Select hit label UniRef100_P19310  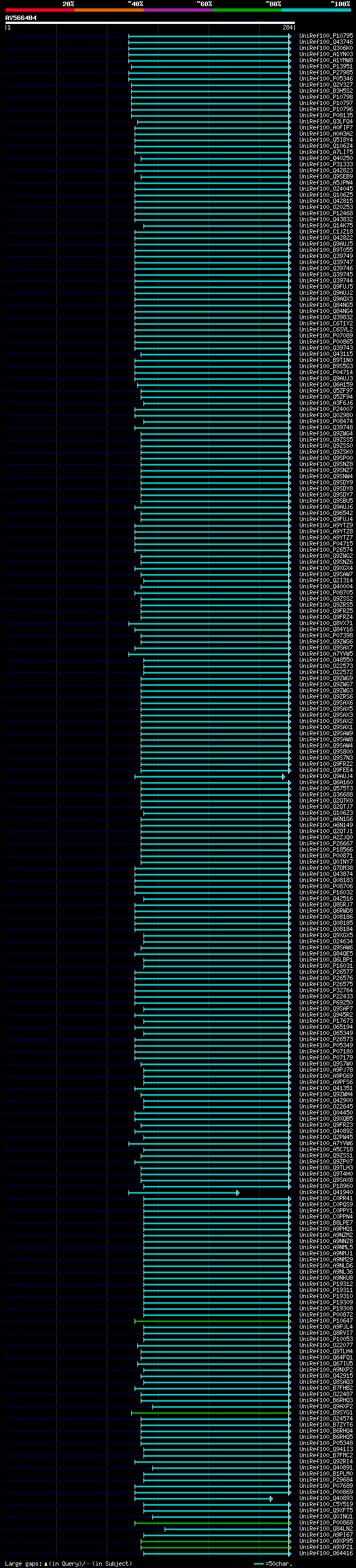[326, 1297]
